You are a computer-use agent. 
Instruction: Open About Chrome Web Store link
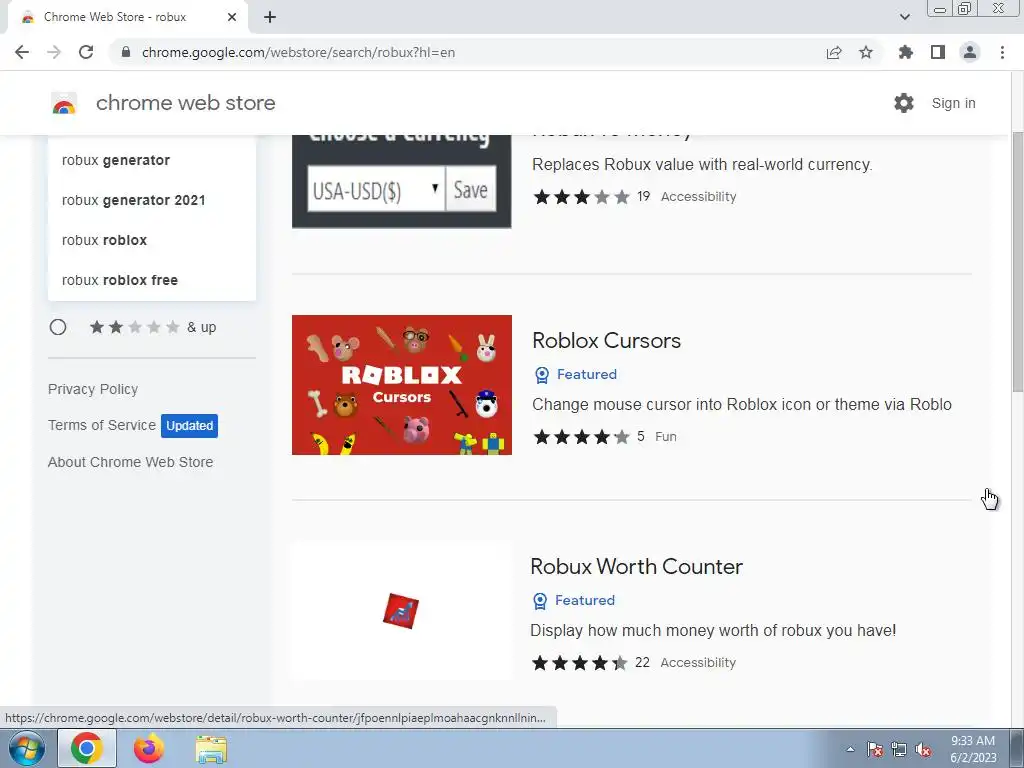(x=131, y=462)
